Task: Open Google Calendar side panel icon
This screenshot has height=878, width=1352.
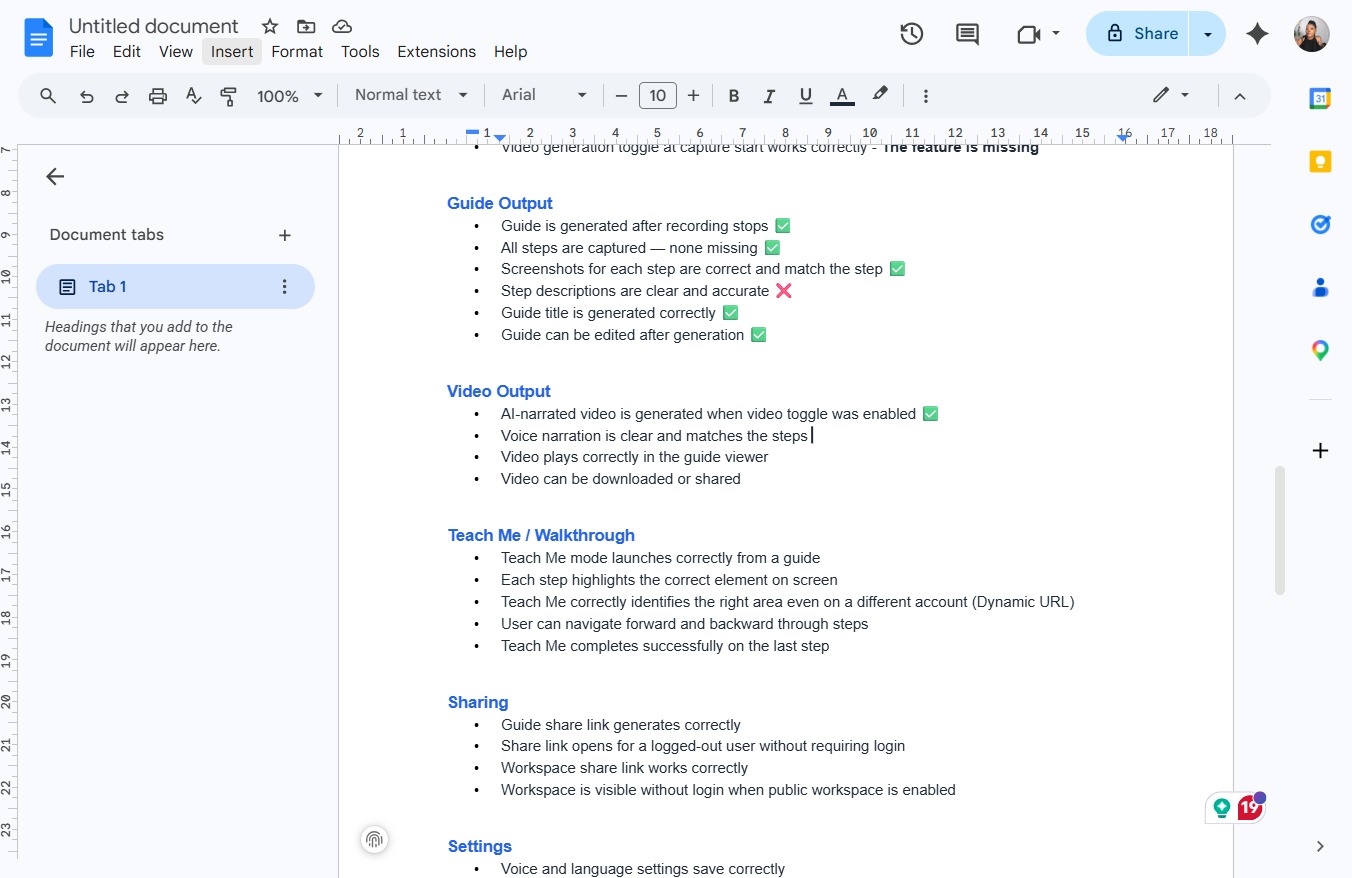Action: [1320, 98]
